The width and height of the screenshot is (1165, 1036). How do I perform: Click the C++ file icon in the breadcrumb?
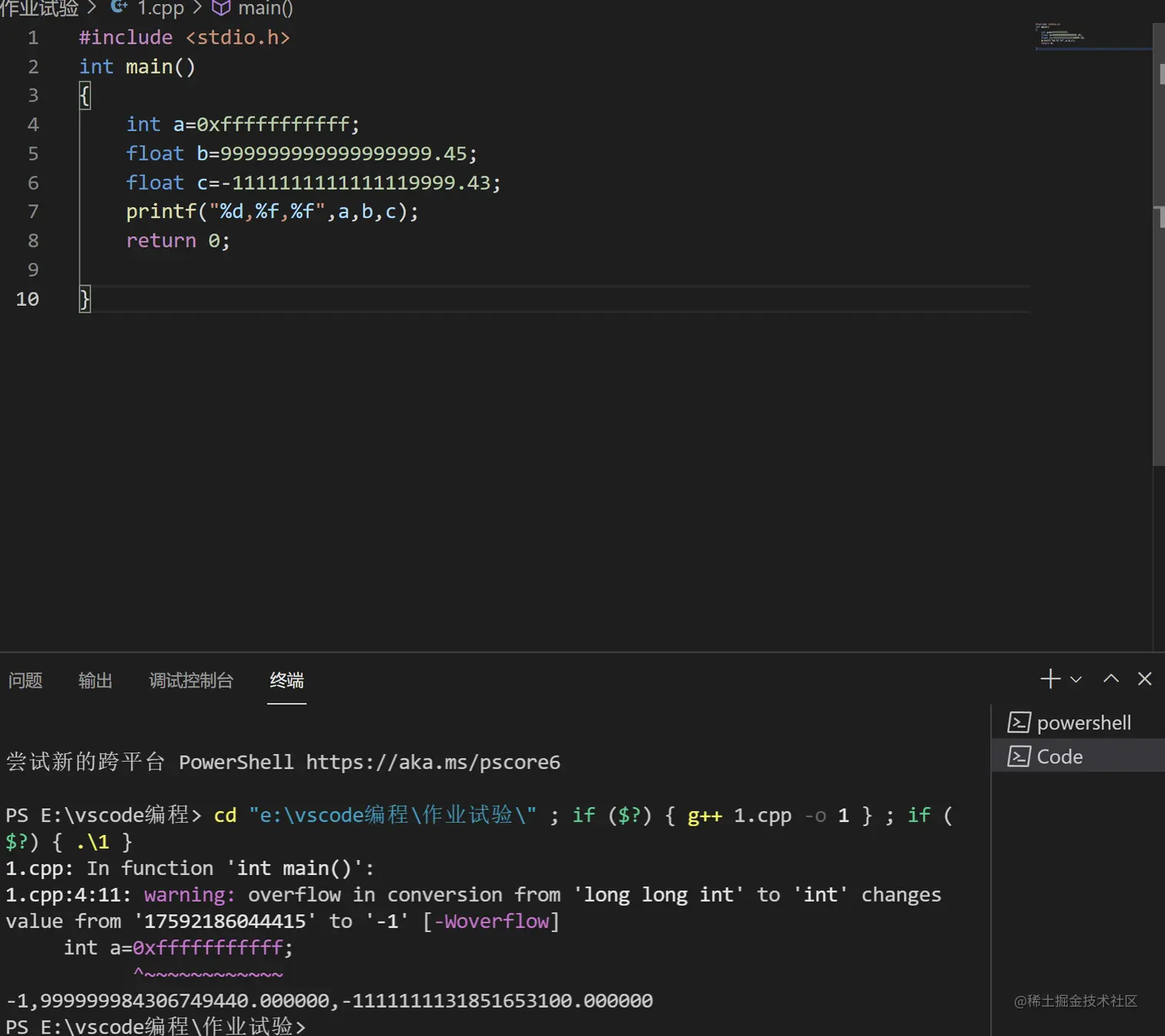119,8
